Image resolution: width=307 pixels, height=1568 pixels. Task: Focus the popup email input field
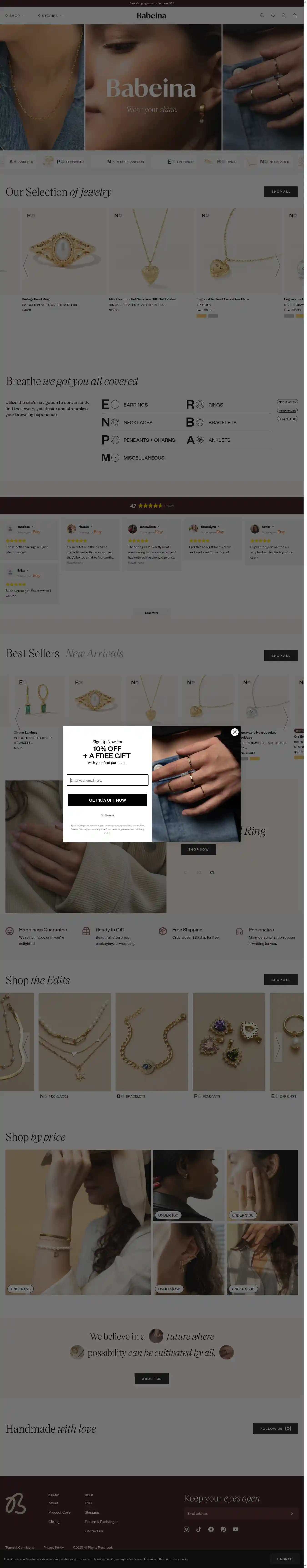point(108,780)
